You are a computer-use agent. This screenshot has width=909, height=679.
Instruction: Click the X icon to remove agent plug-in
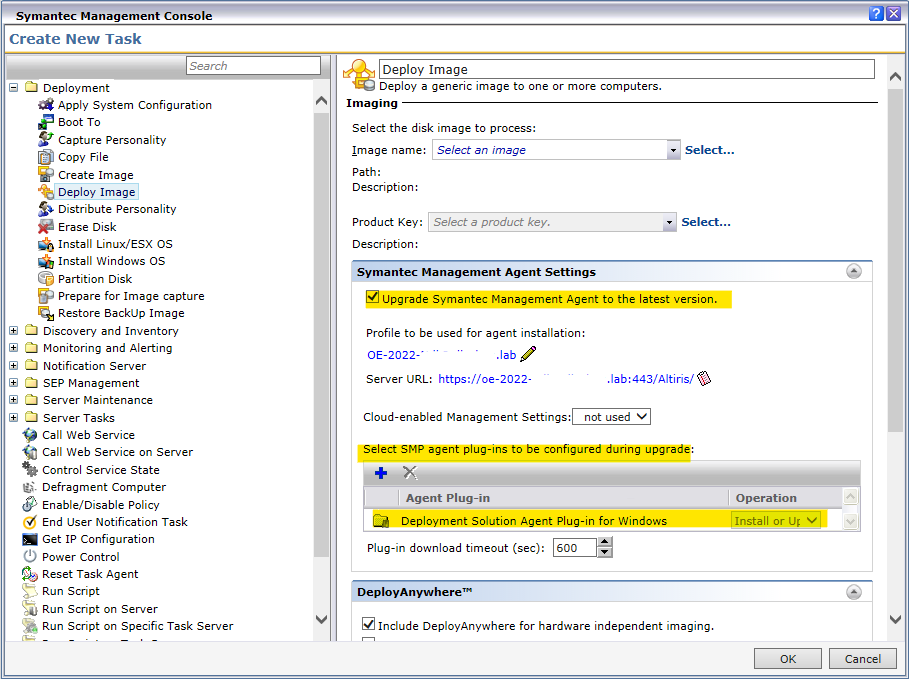point(409,472)
